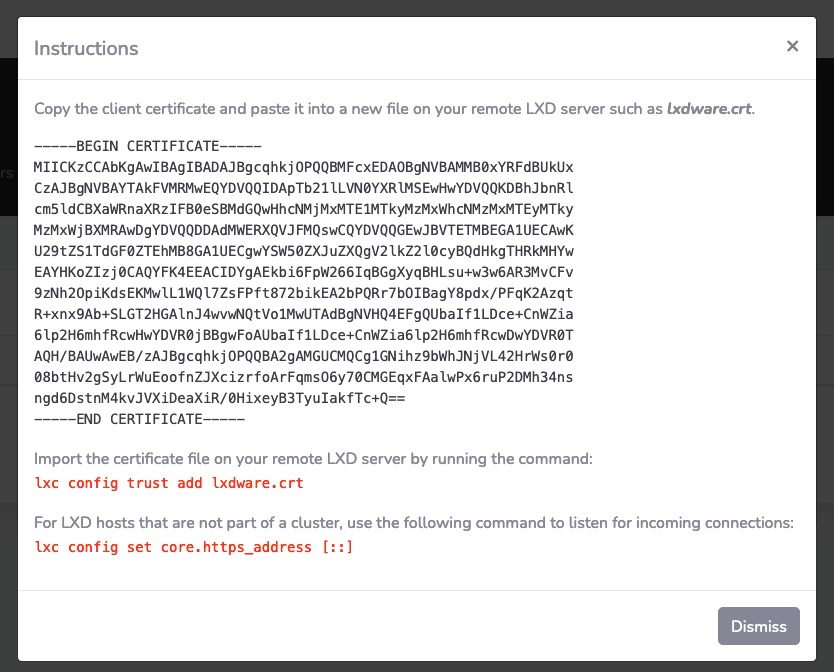Click the 'Import the certificate file' instruction text
Screen dimensions: 834x672
click(x=313, y=459)
